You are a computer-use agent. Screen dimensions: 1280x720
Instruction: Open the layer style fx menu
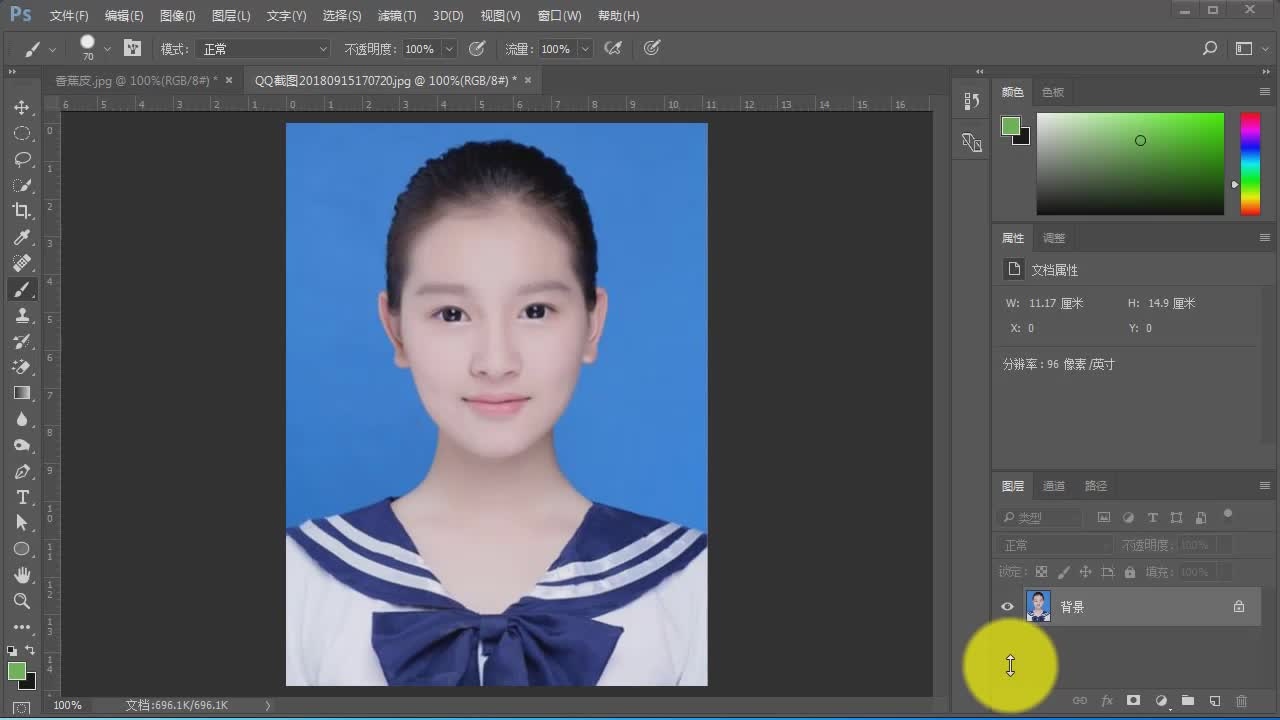(1107, 701)
